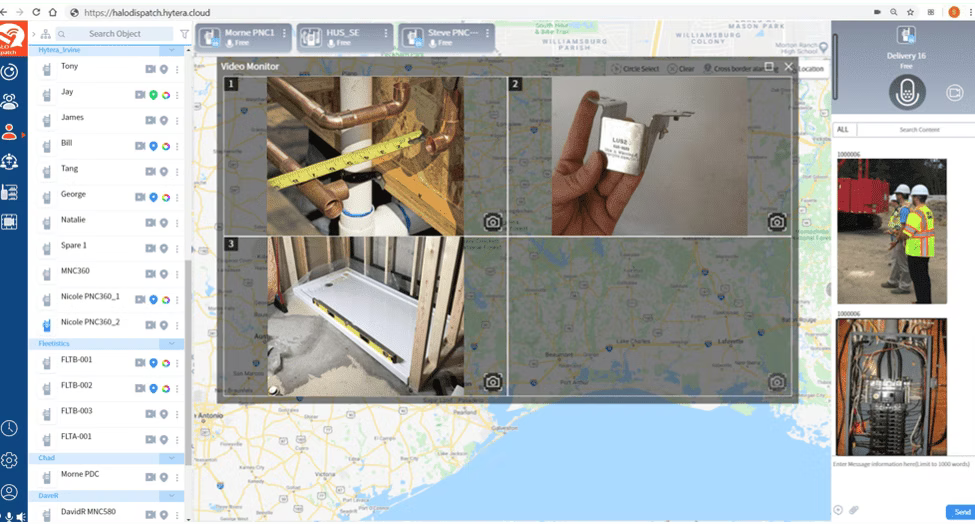Hold the push-to-talk microphone for Delivery 16

(907, 93)
